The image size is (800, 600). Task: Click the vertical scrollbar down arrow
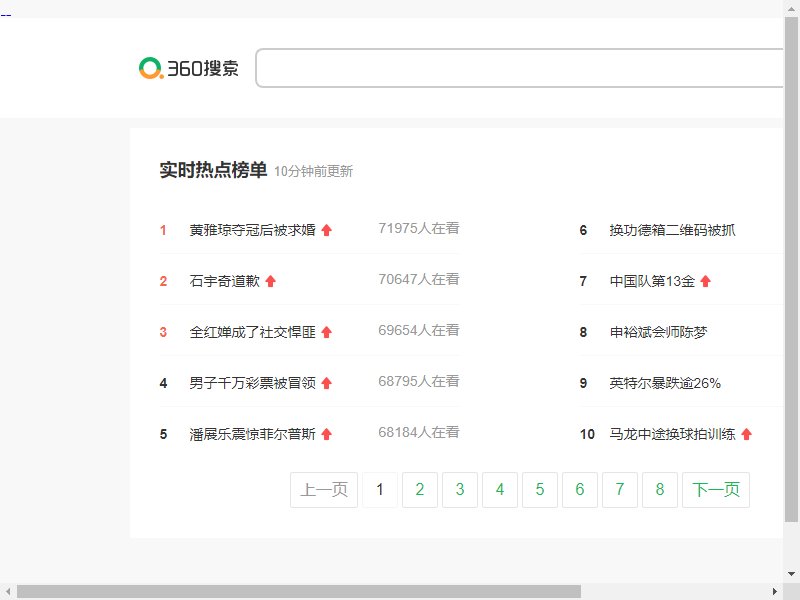tap(791, 574)
